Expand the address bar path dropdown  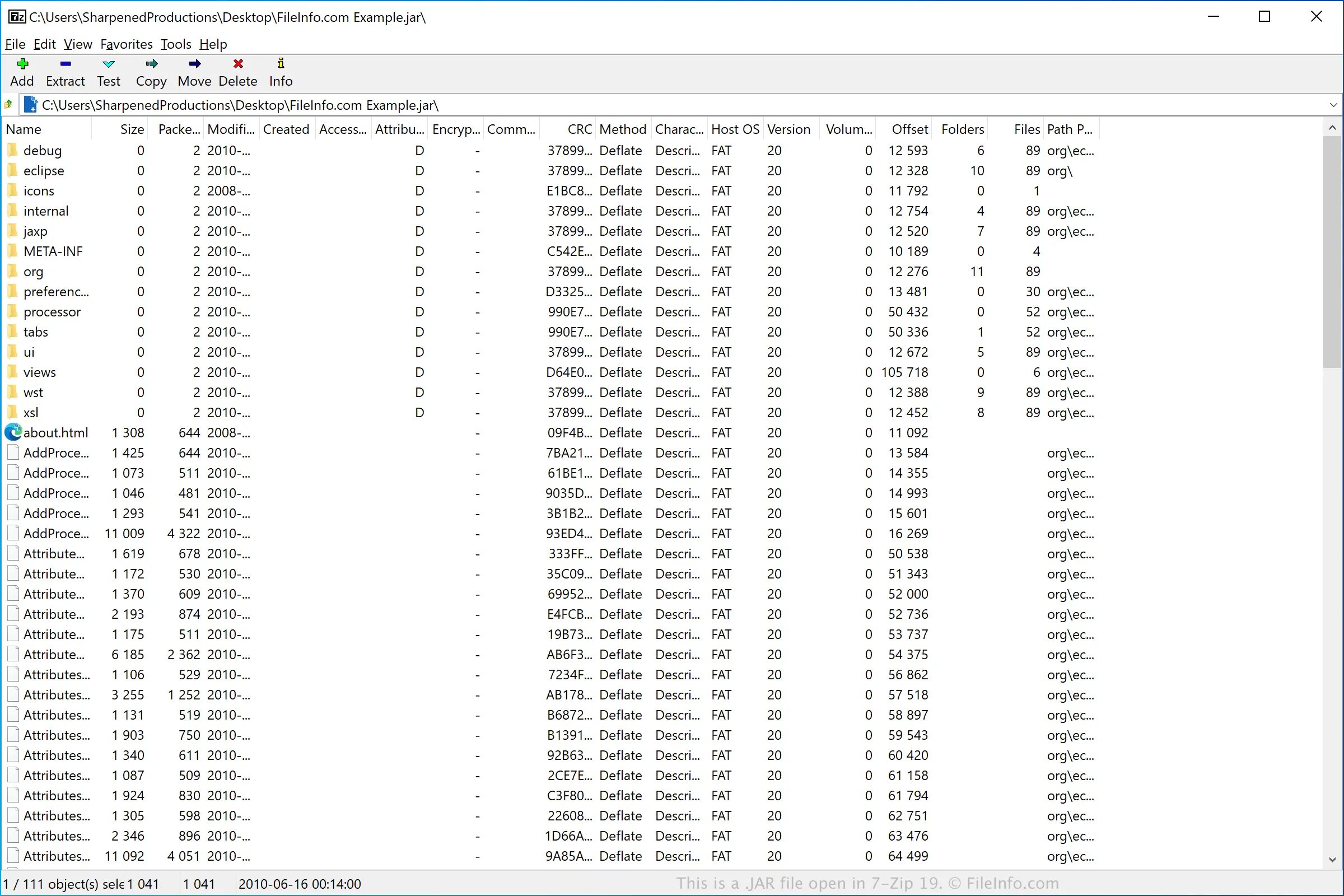tap(1333, 105)
